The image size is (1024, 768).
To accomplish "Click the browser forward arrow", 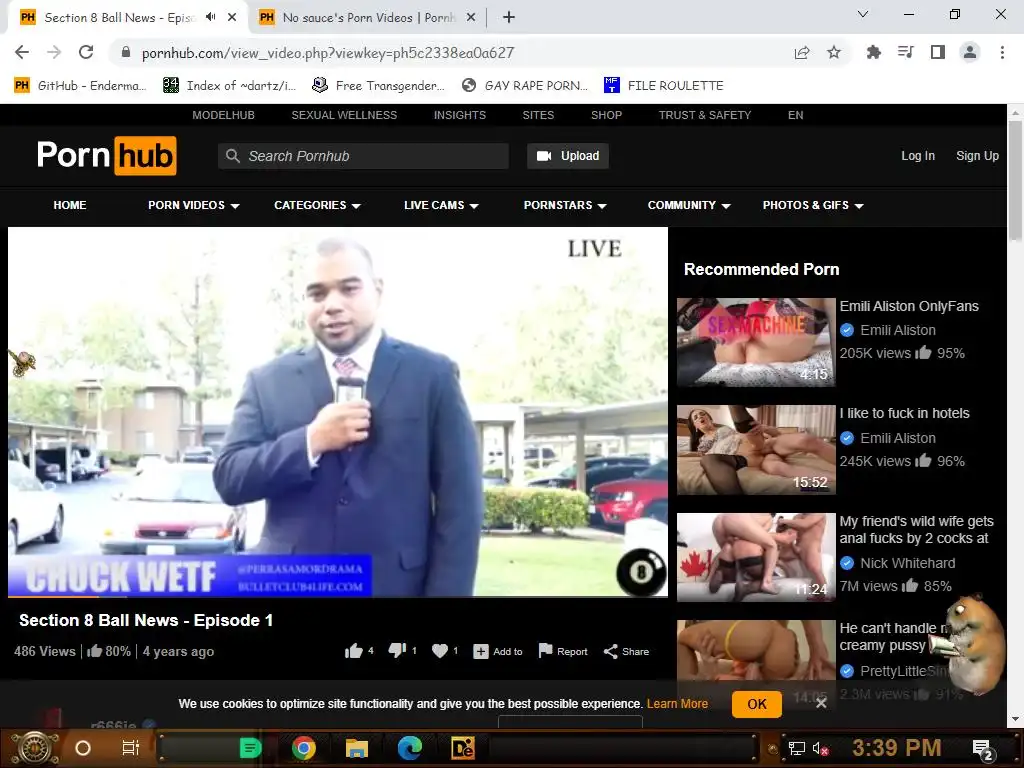I will [x=54, y=52].
